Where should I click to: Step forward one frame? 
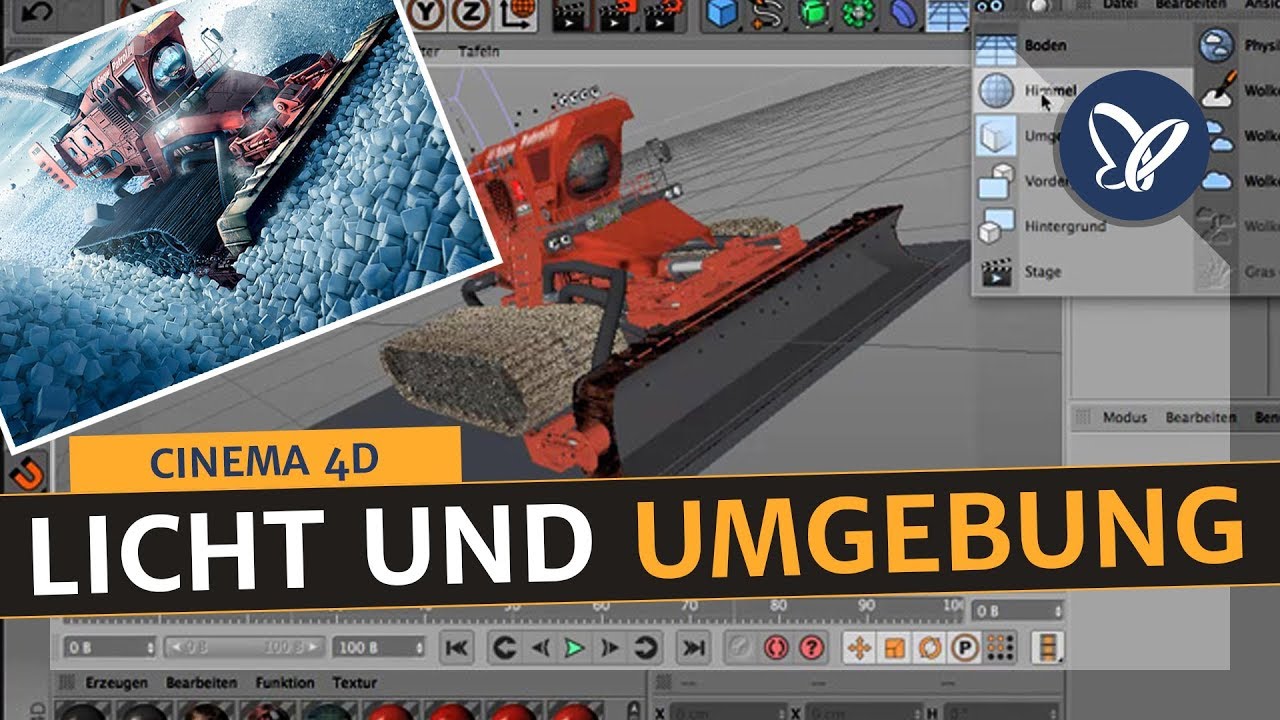click(608, 648)
